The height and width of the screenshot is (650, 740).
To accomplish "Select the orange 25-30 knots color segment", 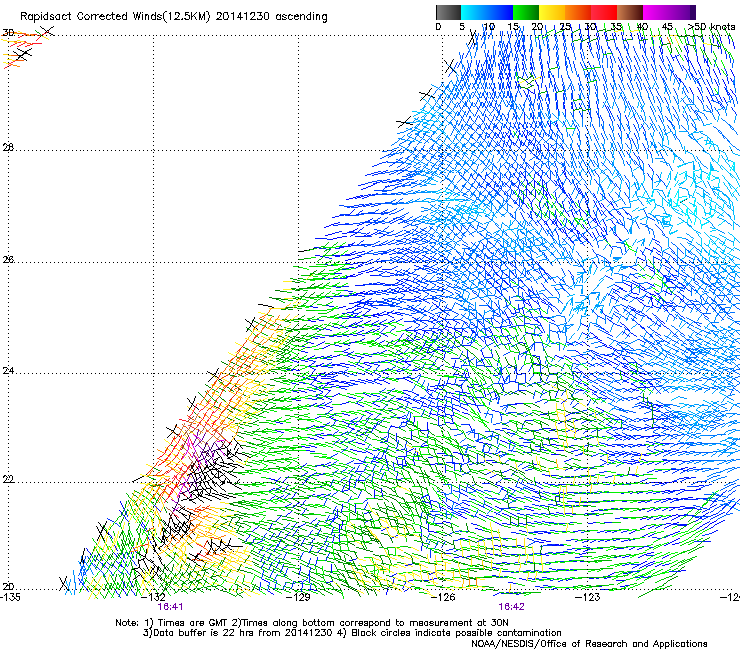I will tap(578, 12).
